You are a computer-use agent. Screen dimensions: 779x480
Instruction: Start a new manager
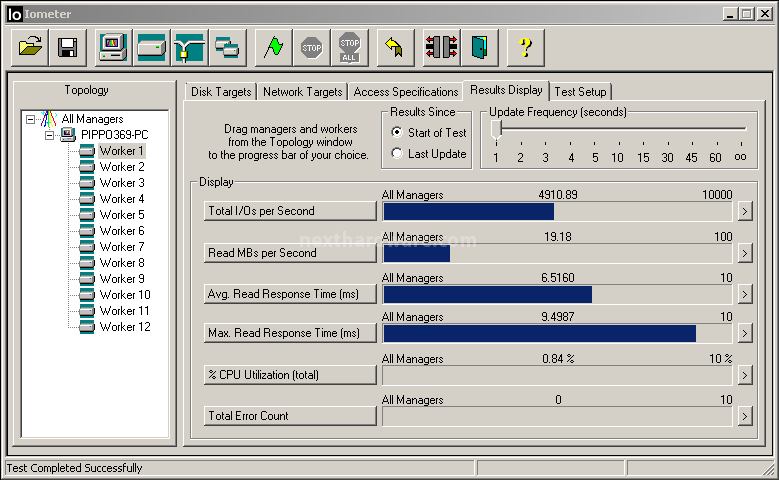click(113, 48)
